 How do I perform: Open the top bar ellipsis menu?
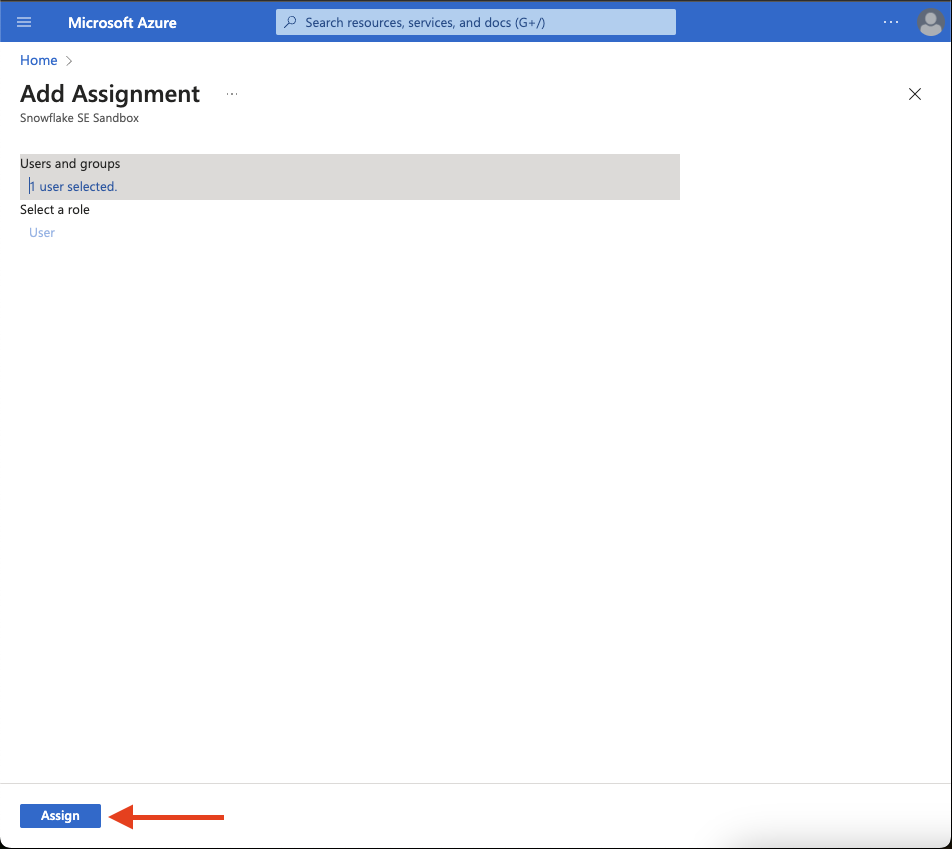pos(891,22)
